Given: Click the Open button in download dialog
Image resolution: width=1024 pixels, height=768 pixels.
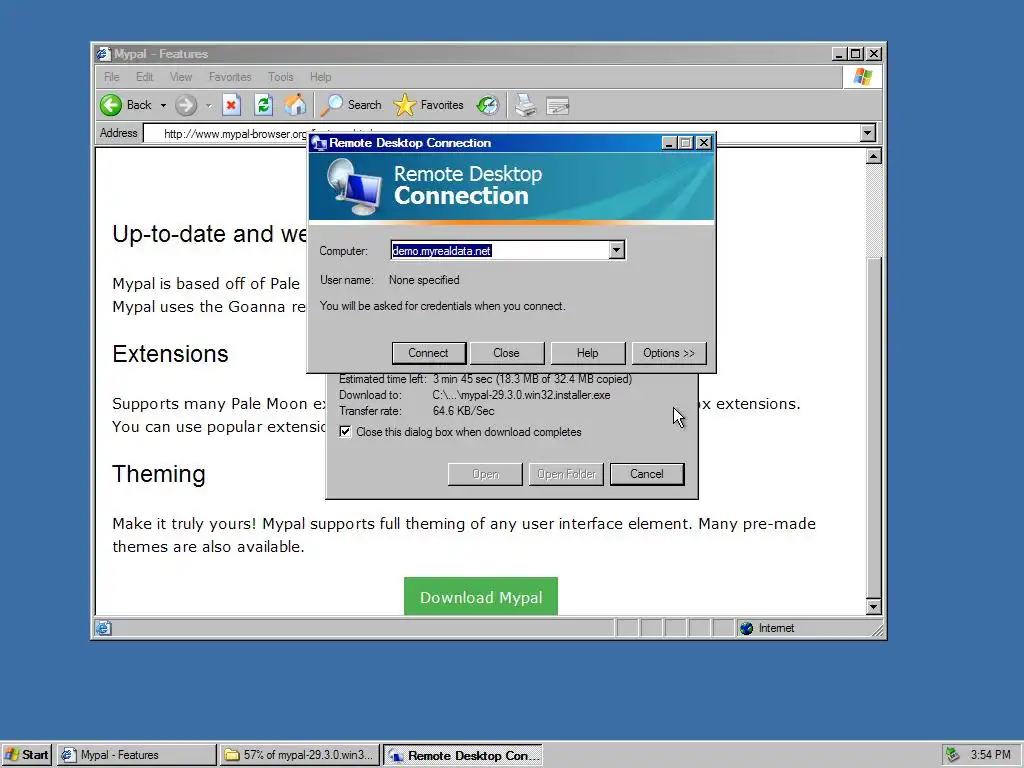Looking at the screenshot, I should click(485, 474).
